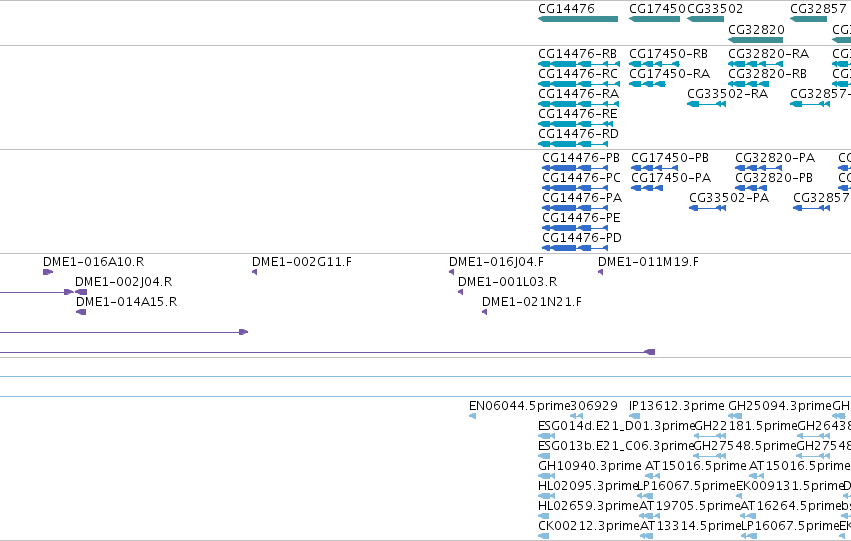Select BAC end DME1-016A10.R
Screen dimensions: 851x541
(x=93, y=262)
